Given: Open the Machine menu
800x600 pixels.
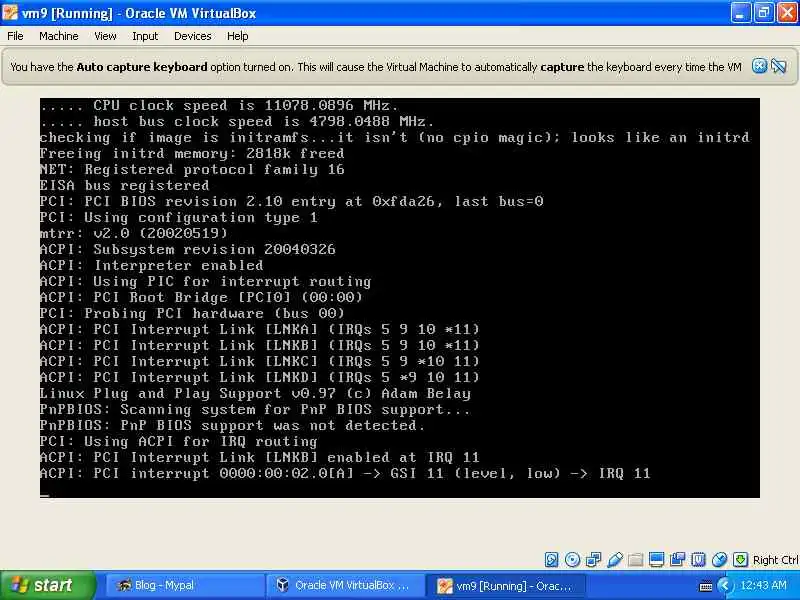Looking at the screenshot, I should click(59, 36).
